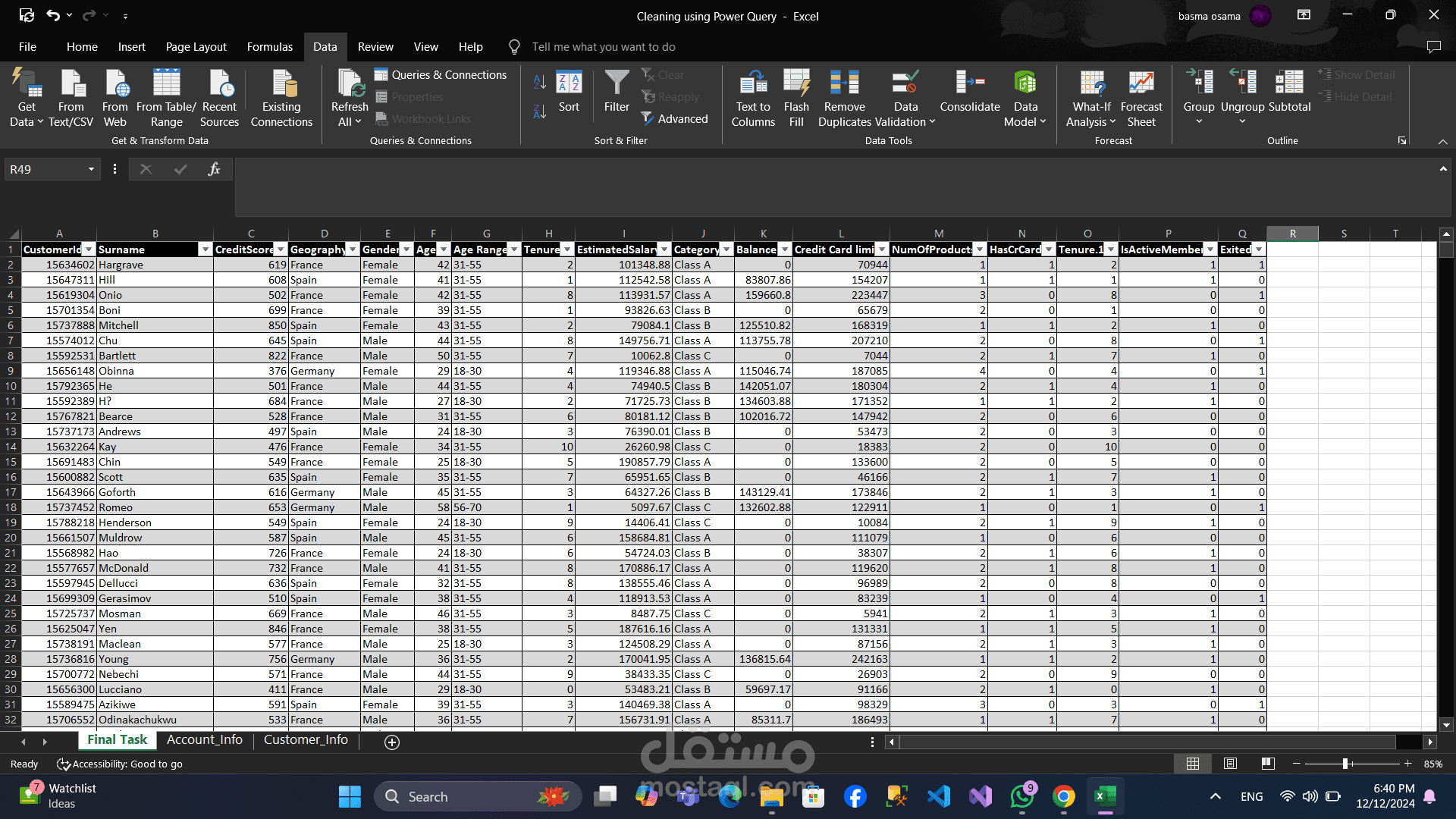
Task: Click From Text/CSV import icon
Action: [71, 99]
